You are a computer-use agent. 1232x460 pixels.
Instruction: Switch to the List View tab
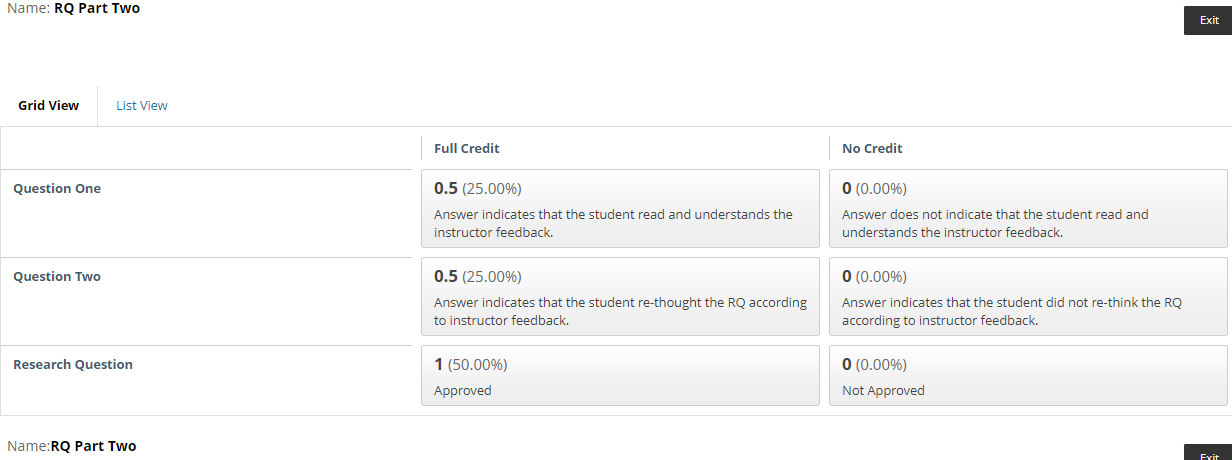tap(141, 106)
